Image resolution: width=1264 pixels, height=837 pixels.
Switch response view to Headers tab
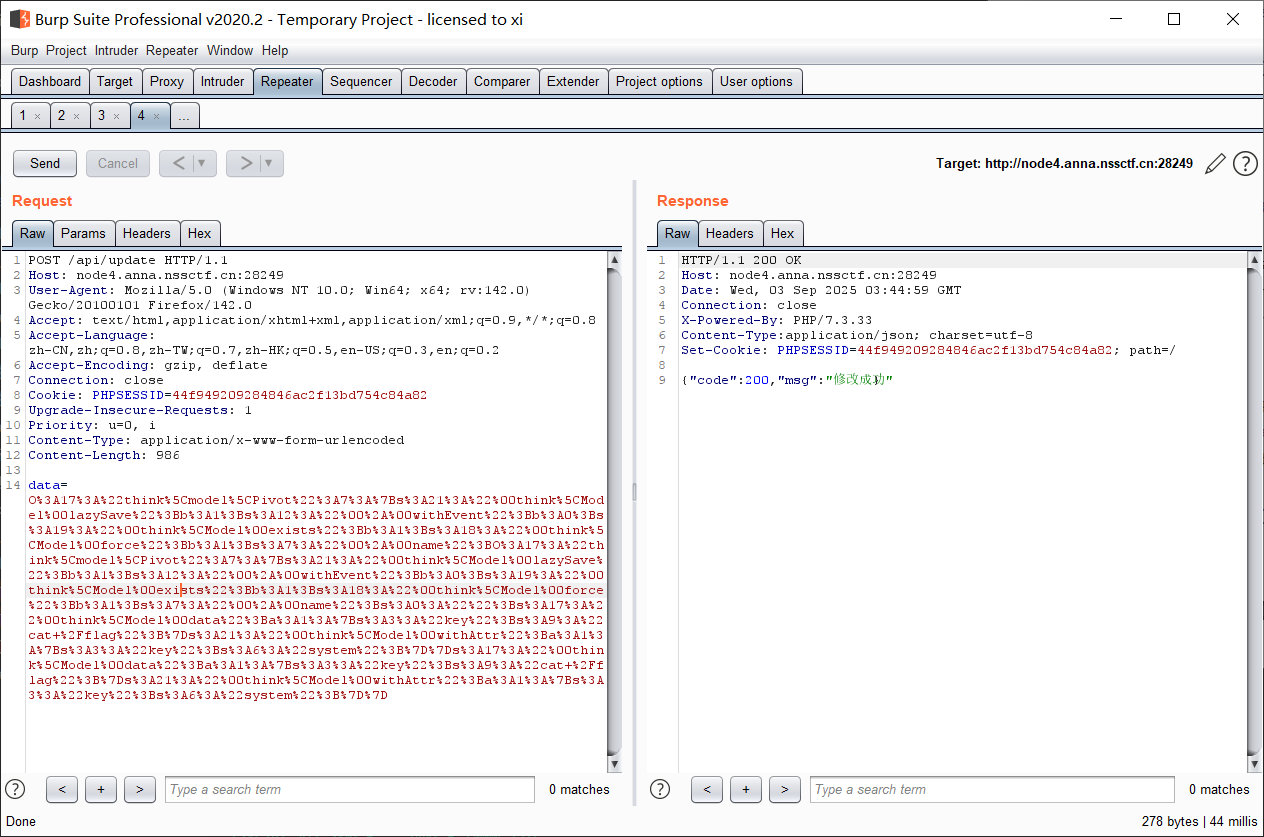(730, 233)
